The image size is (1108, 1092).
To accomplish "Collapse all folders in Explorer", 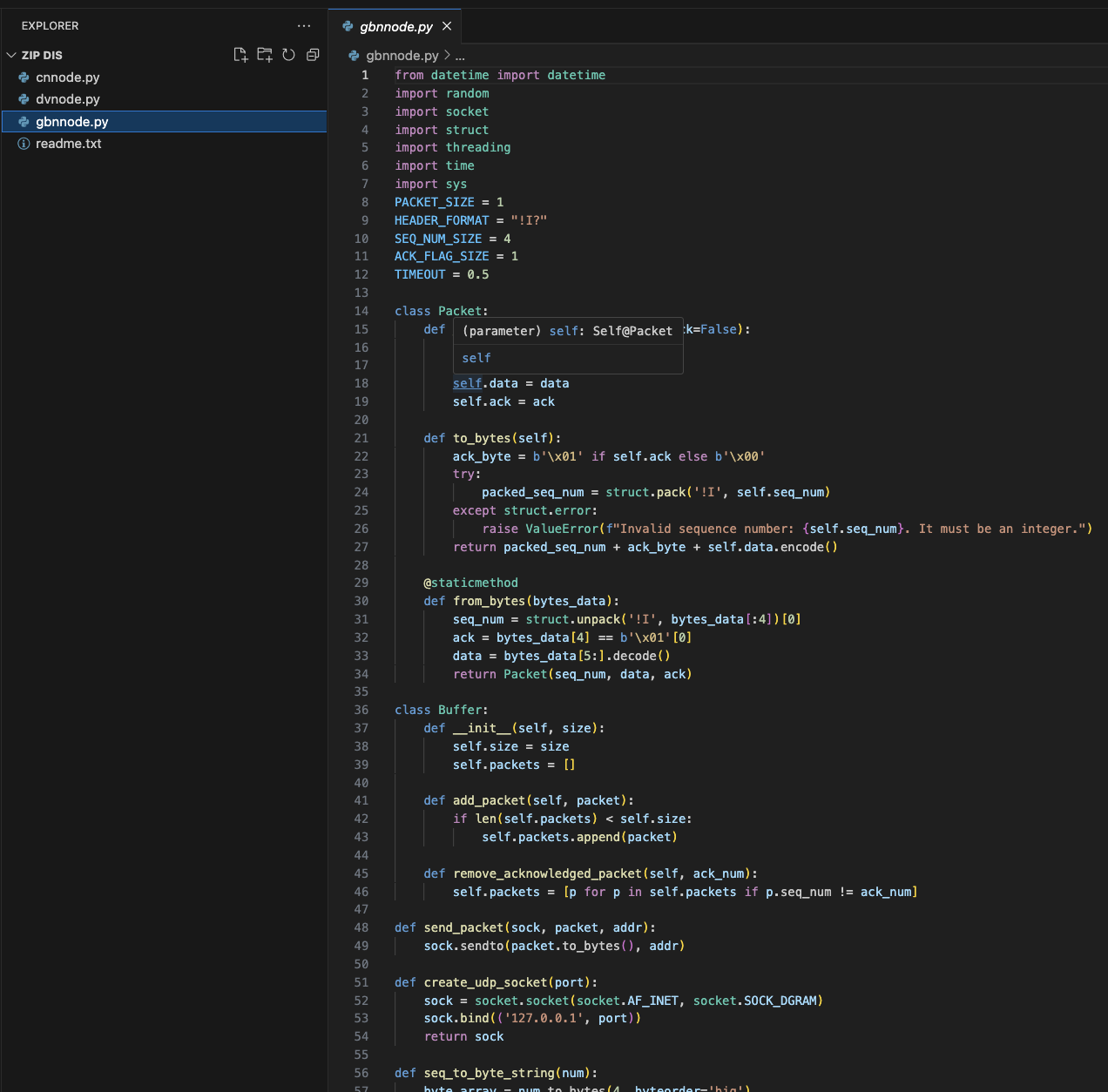I will click(313, 54).
